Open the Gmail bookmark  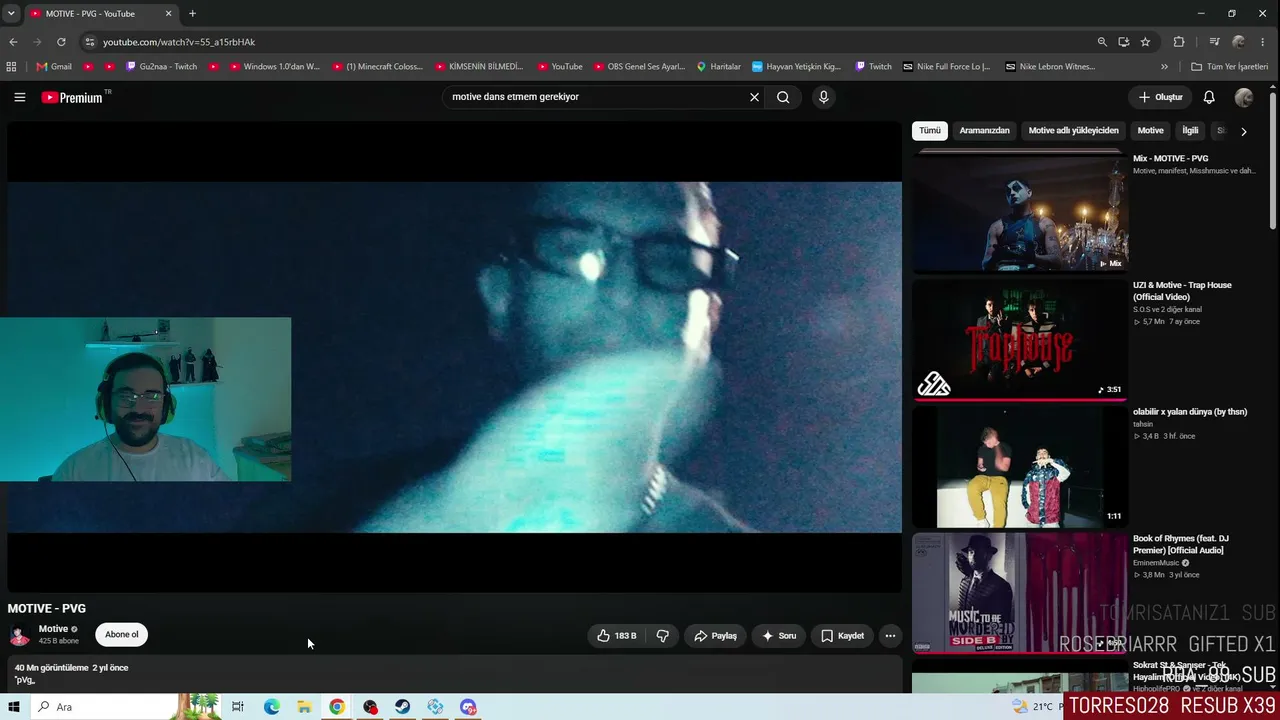54,67
